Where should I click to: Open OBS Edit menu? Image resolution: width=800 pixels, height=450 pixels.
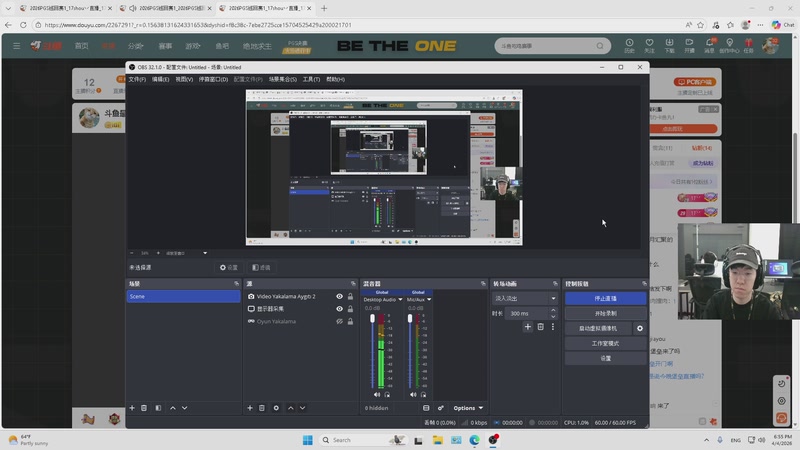(160, 79)
